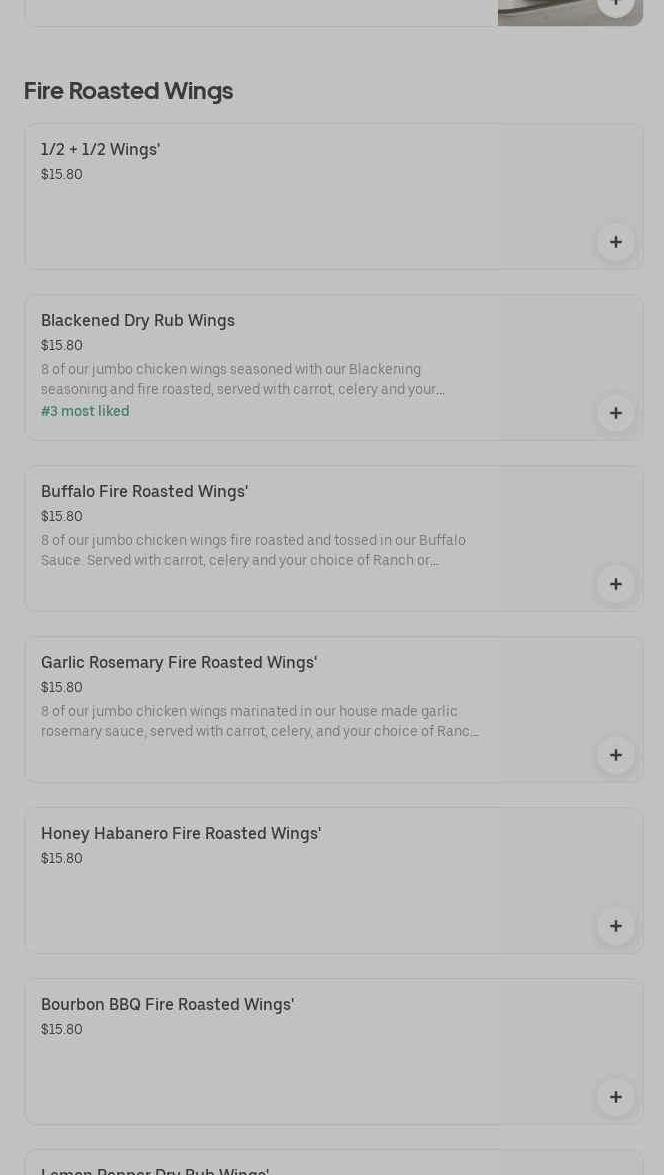
Task: Select the Buffalo Fire Roasted Wings title
Action: coord(144,492)
